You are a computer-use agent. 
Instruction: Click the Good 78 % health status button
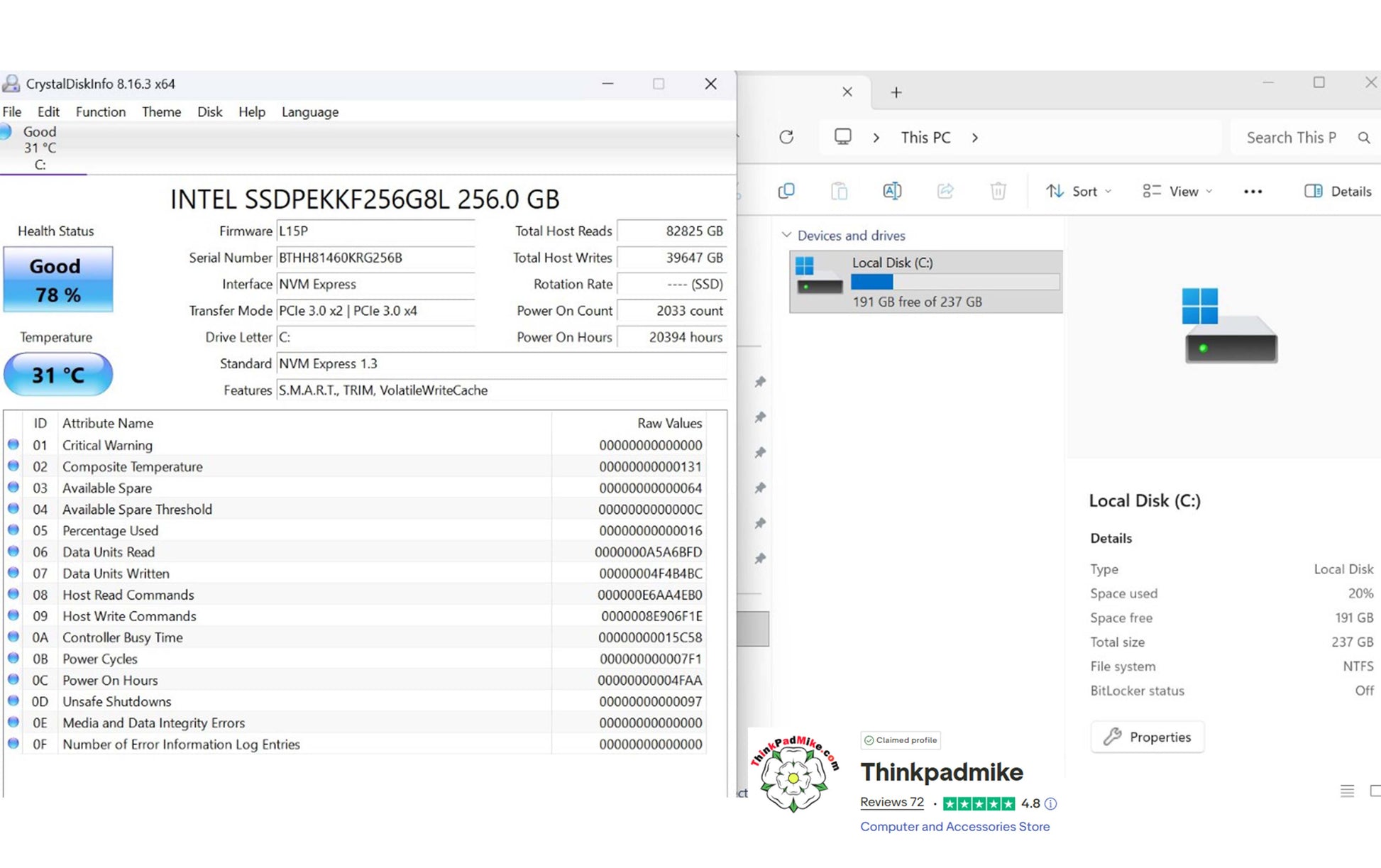pos(58,280)
